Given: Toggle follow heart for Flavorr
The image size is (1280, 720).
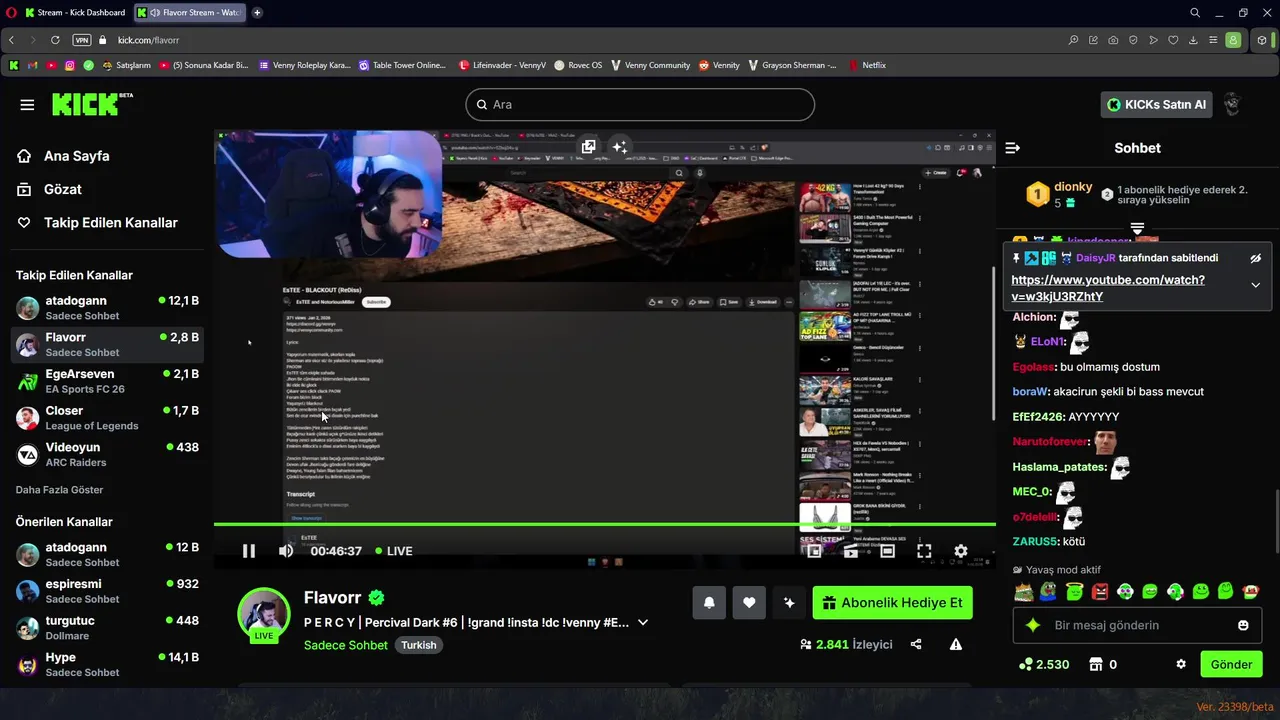Looking at the screenshot, I should 749,602.
